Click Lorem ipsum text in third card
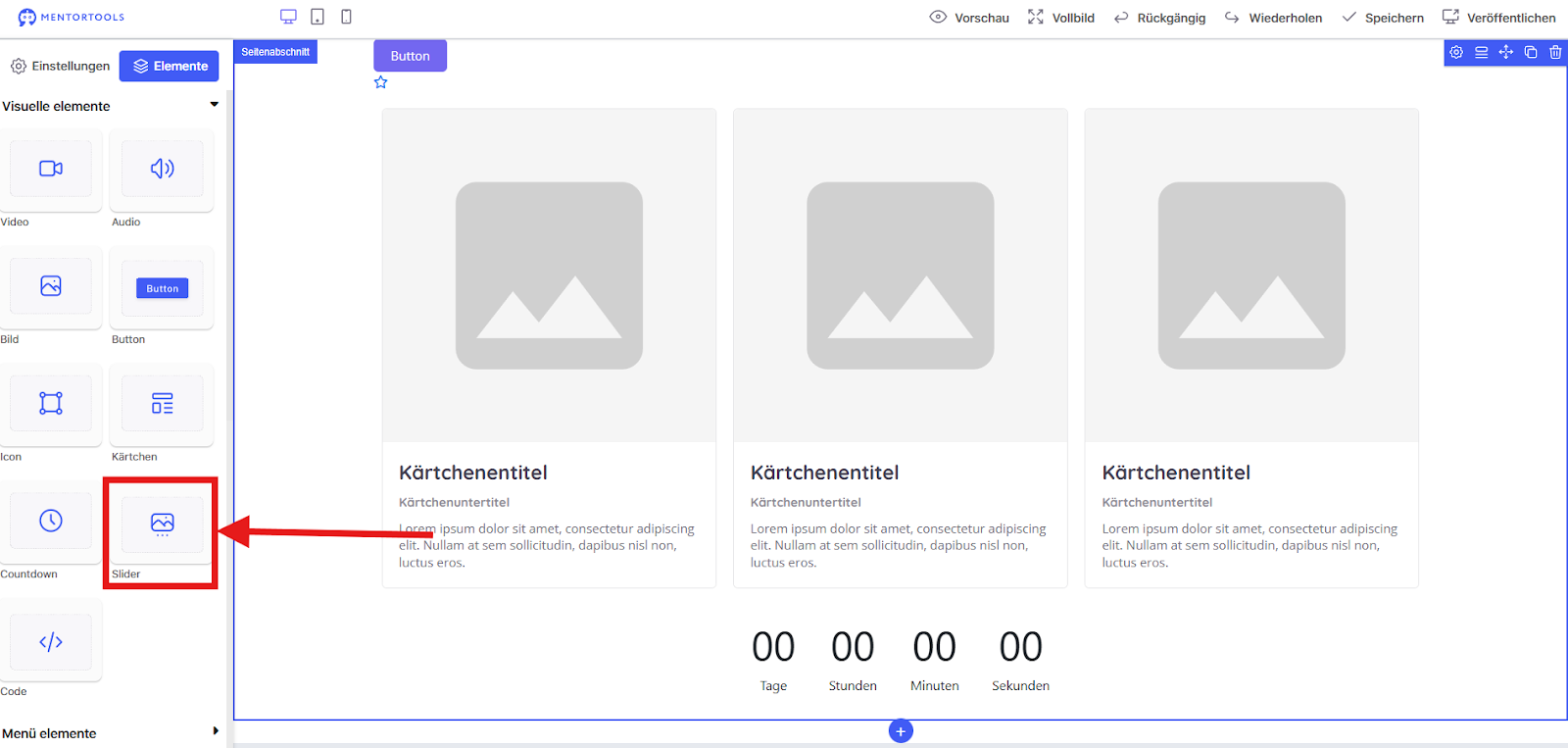 tap(1249, 545)
